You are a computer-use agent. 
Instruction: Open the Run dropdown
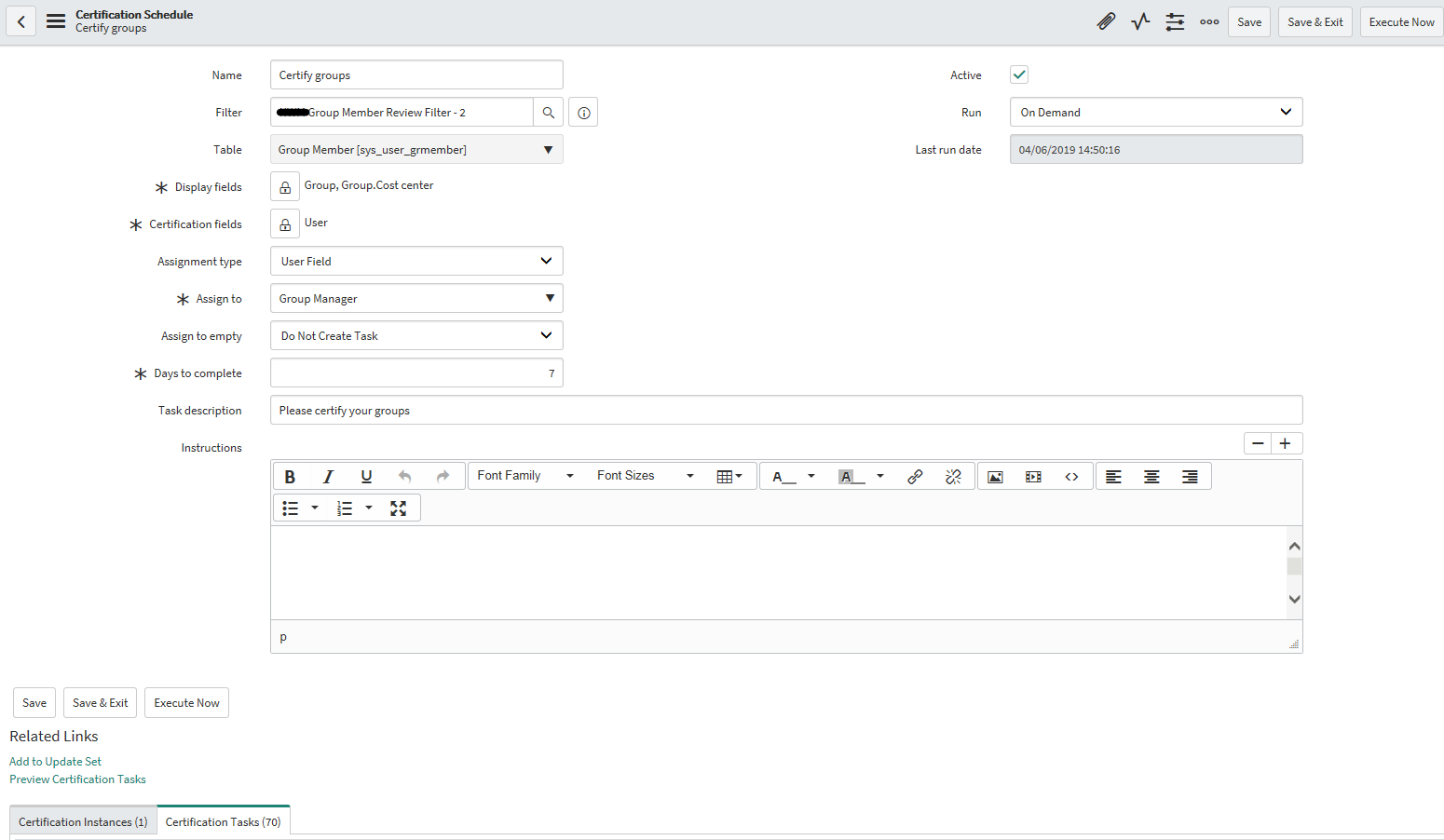1155,112
